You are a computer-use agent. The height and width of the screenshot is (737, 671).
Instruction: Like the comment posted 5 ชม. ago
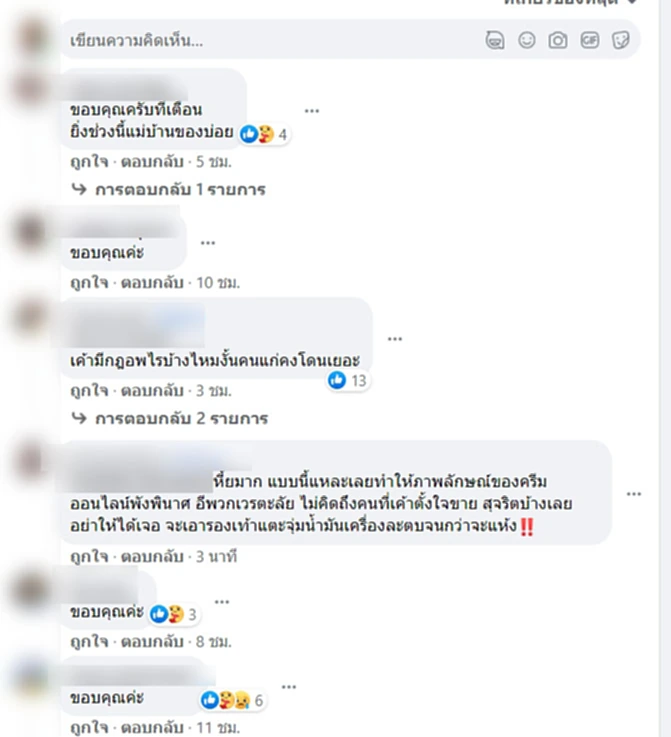point(89,162)
